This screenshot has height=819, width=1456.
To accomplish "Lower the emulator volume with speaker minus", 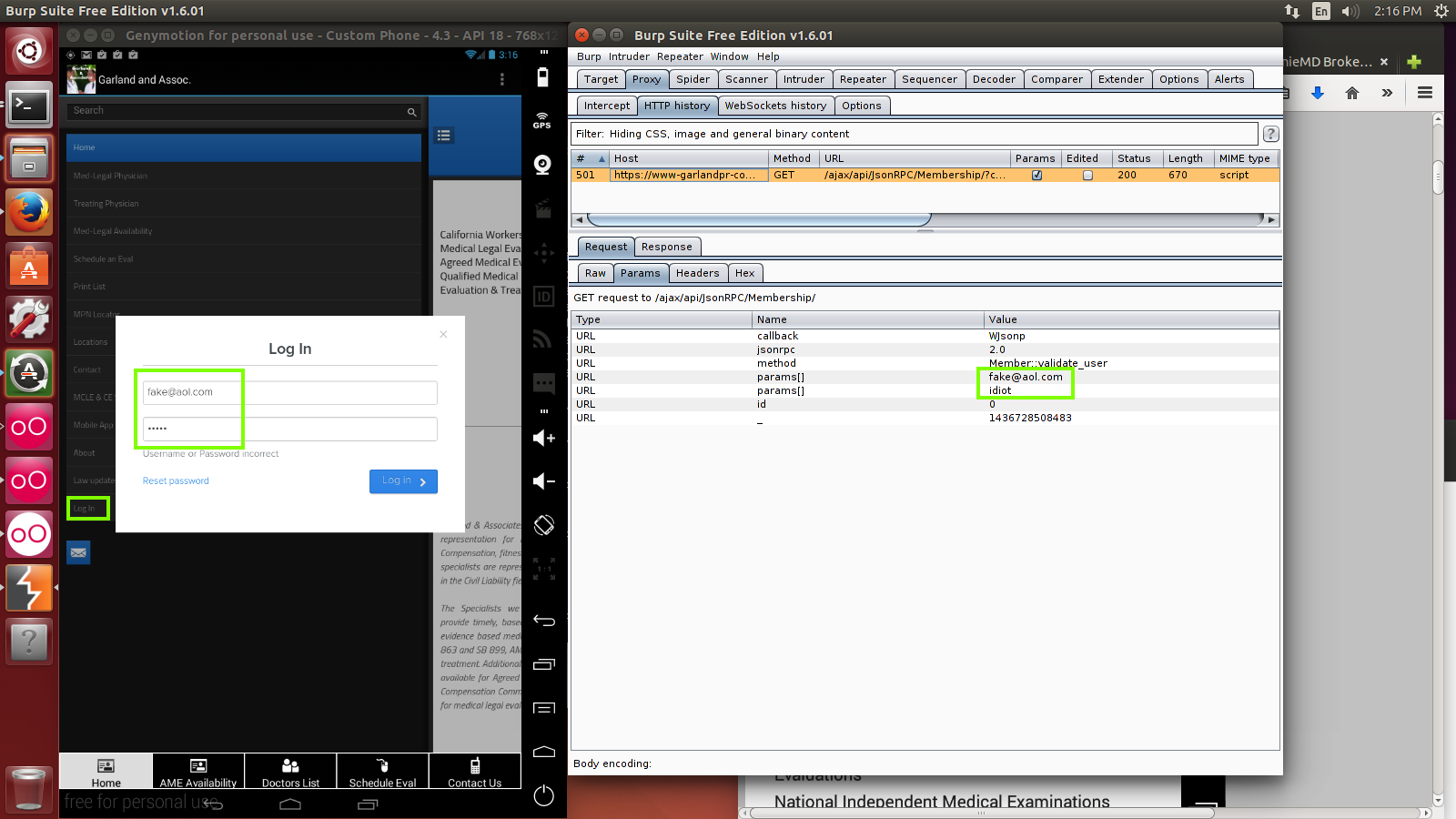I will click(543, 481).
